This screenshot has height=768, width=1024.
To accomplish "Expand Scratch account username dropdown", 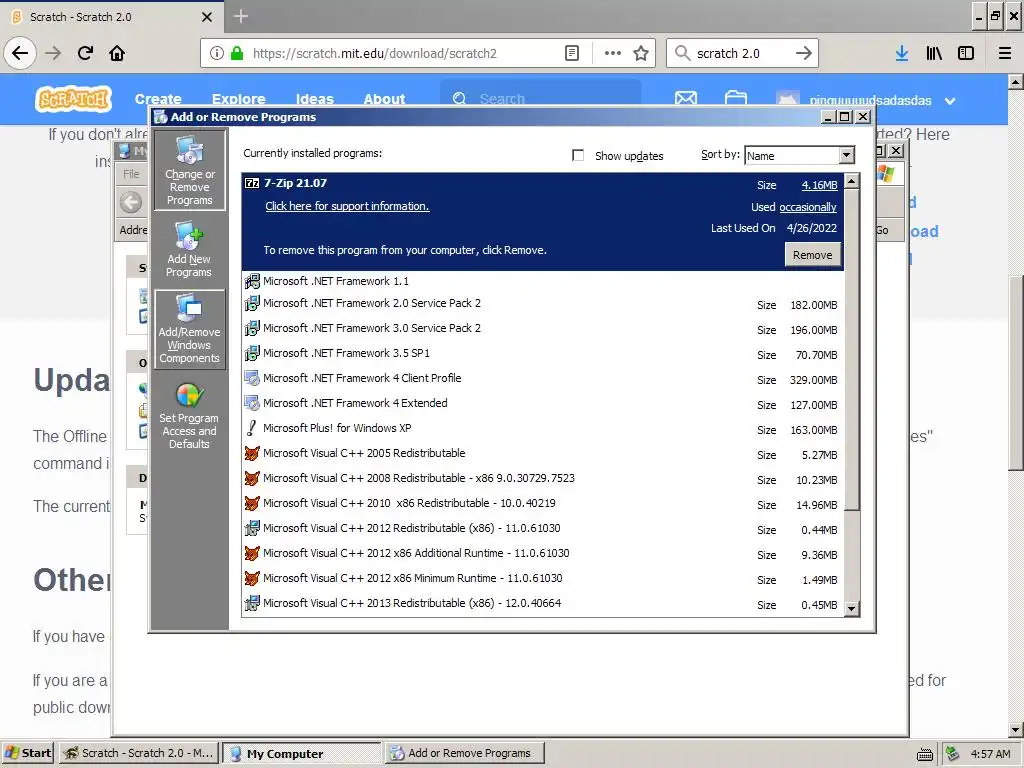I will pyautogui.click(x=950, y=101).
